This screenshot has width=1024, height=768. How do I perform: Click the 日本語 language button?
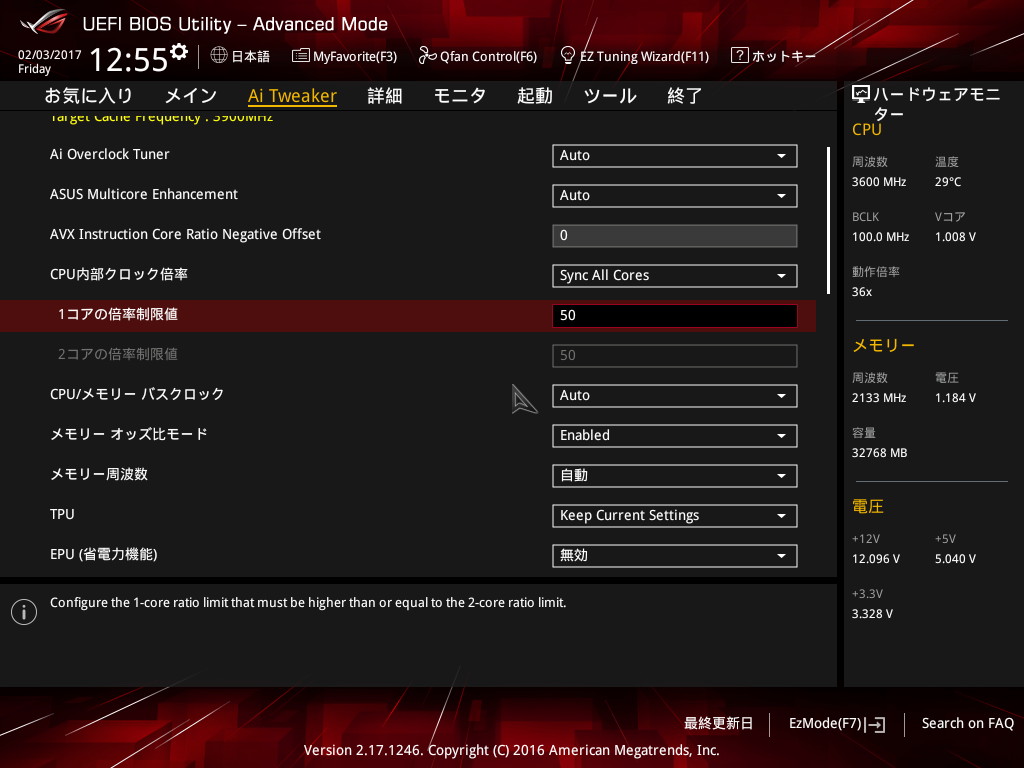pyautogui.click(x=240, y=56)
